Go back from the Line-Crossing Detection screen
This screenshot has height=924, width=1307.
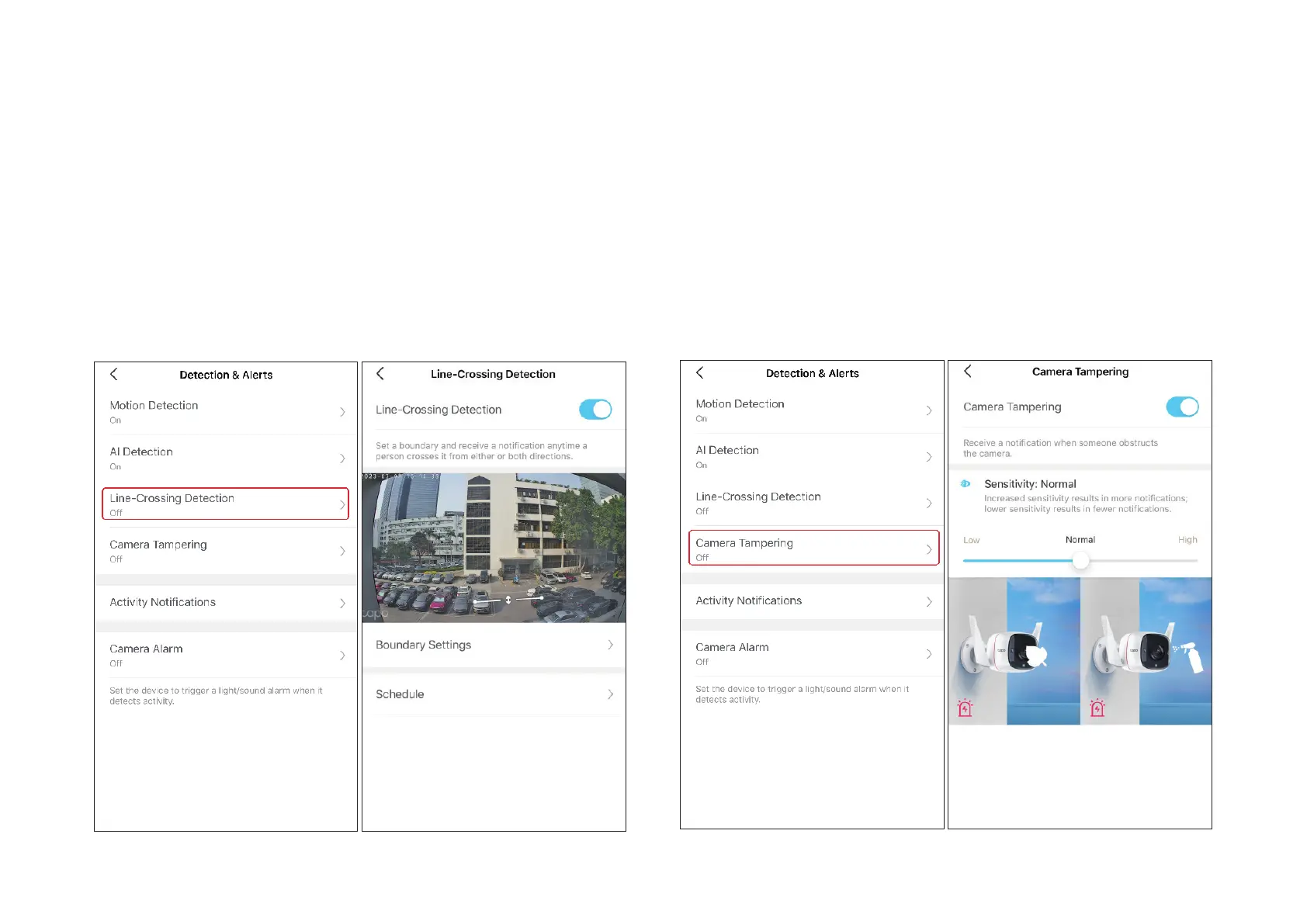(380, 373)
